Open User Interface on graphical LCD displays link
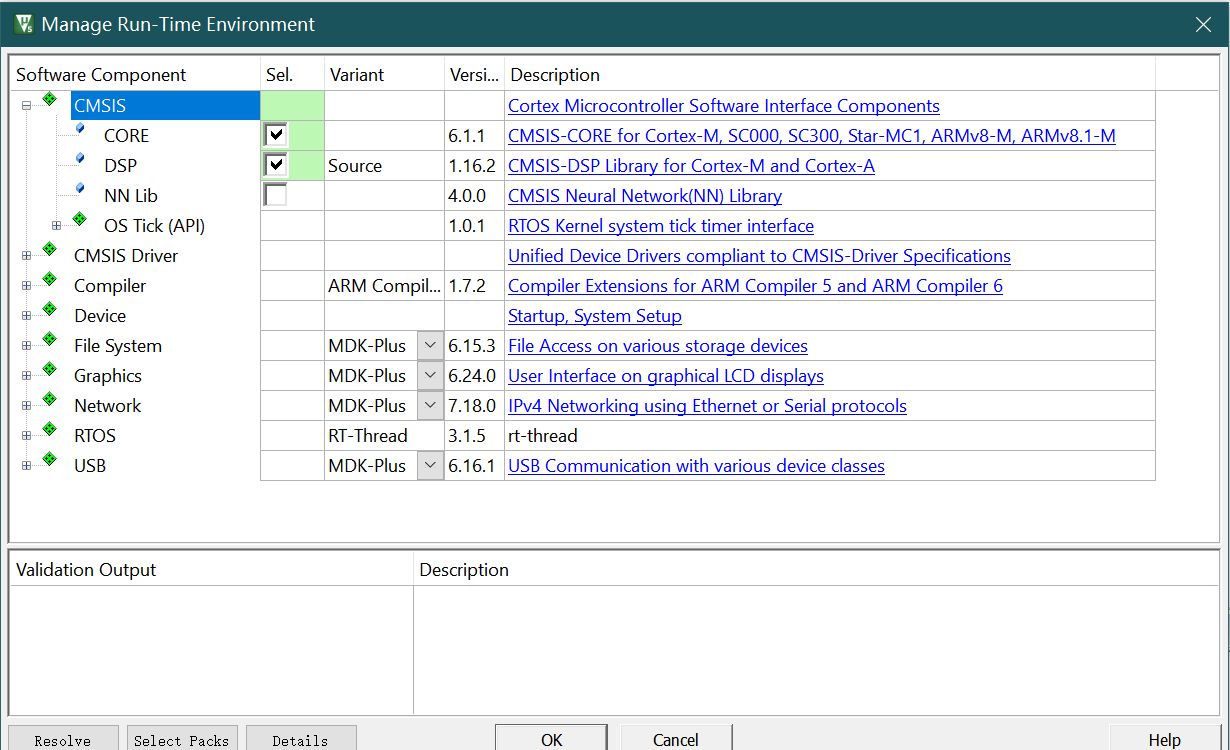Image resolution: width=1230 pixels, height=750 pixels. pos(666,375)
